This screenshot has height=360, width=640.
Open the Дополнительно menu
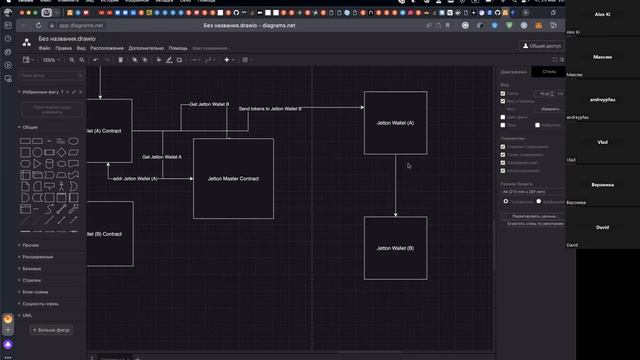146,48
